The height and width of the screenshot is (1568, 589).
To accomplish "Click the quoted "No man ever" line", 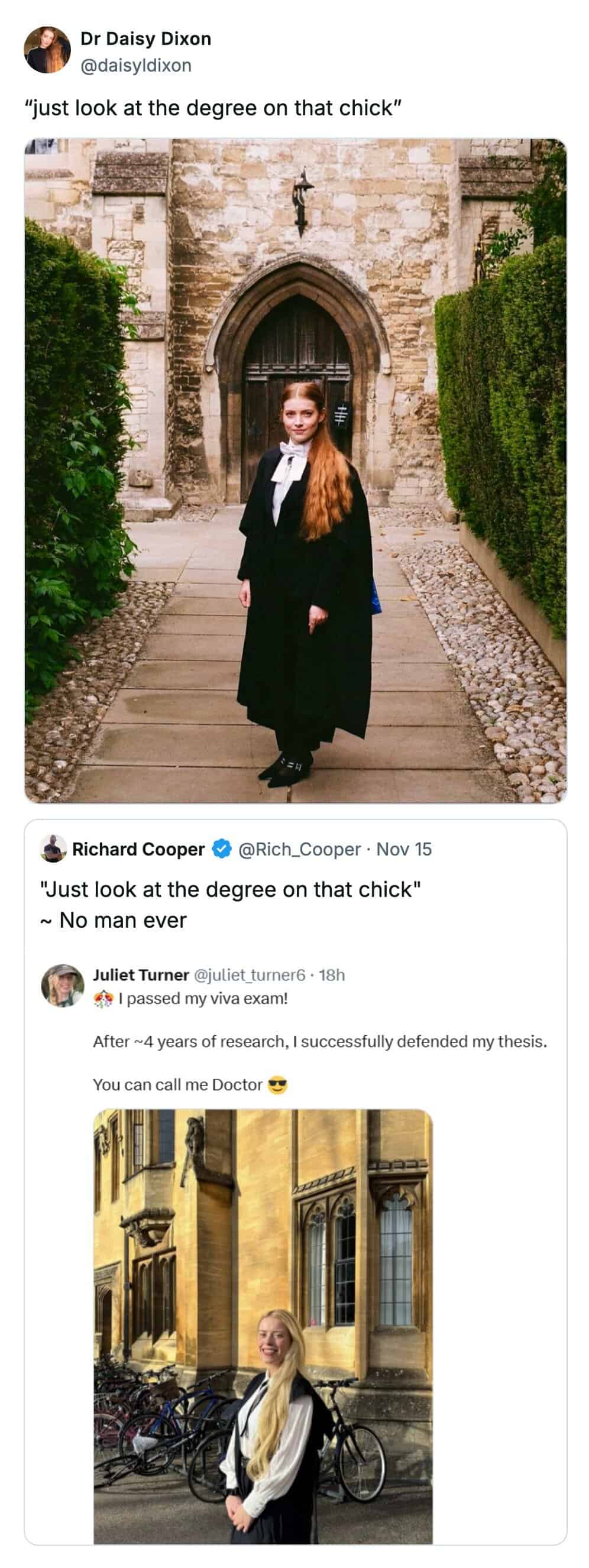I will point(123,921).
